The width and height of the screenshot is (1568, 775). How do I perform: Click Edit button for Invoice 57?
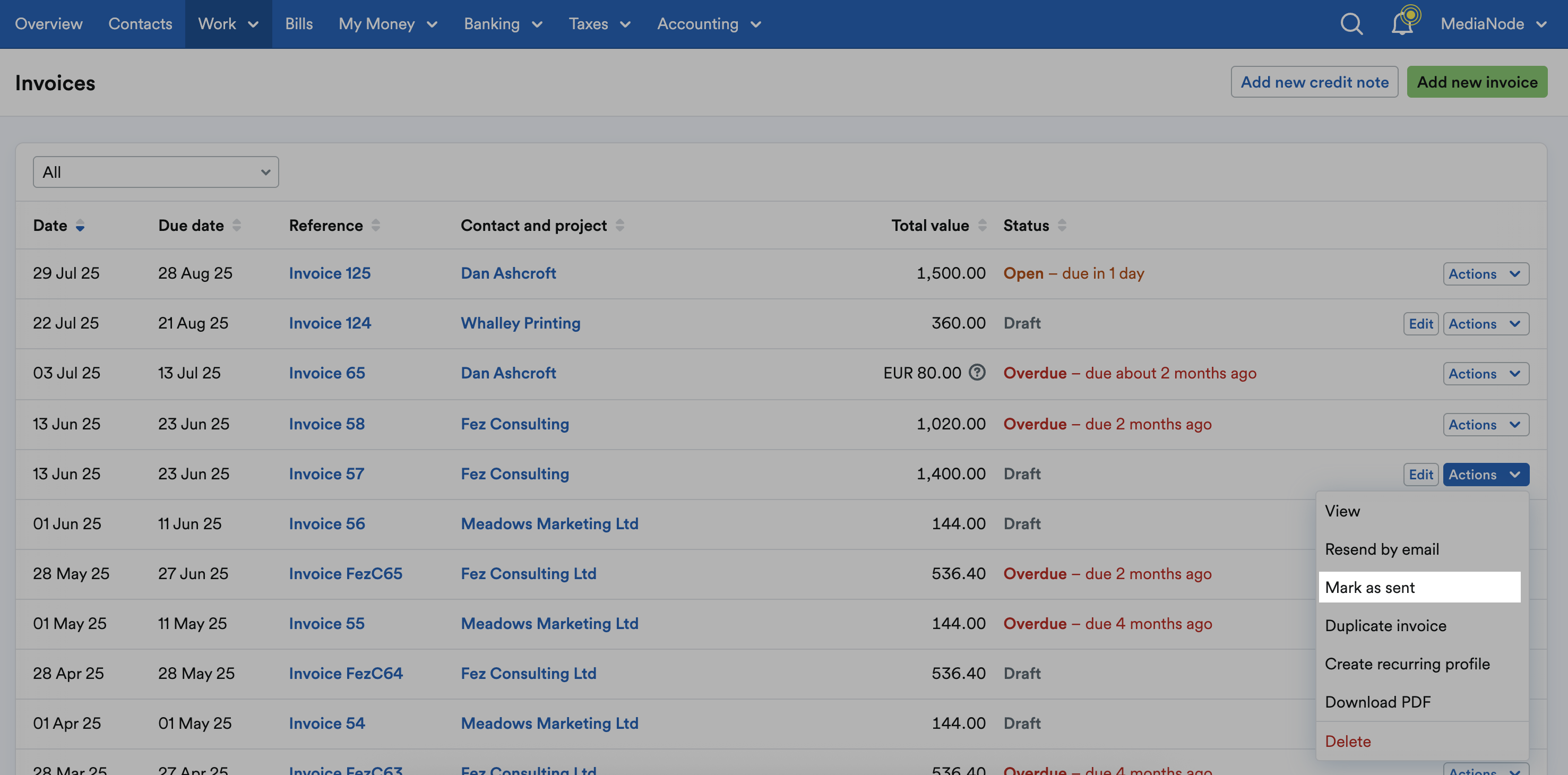click(1420, 475)
